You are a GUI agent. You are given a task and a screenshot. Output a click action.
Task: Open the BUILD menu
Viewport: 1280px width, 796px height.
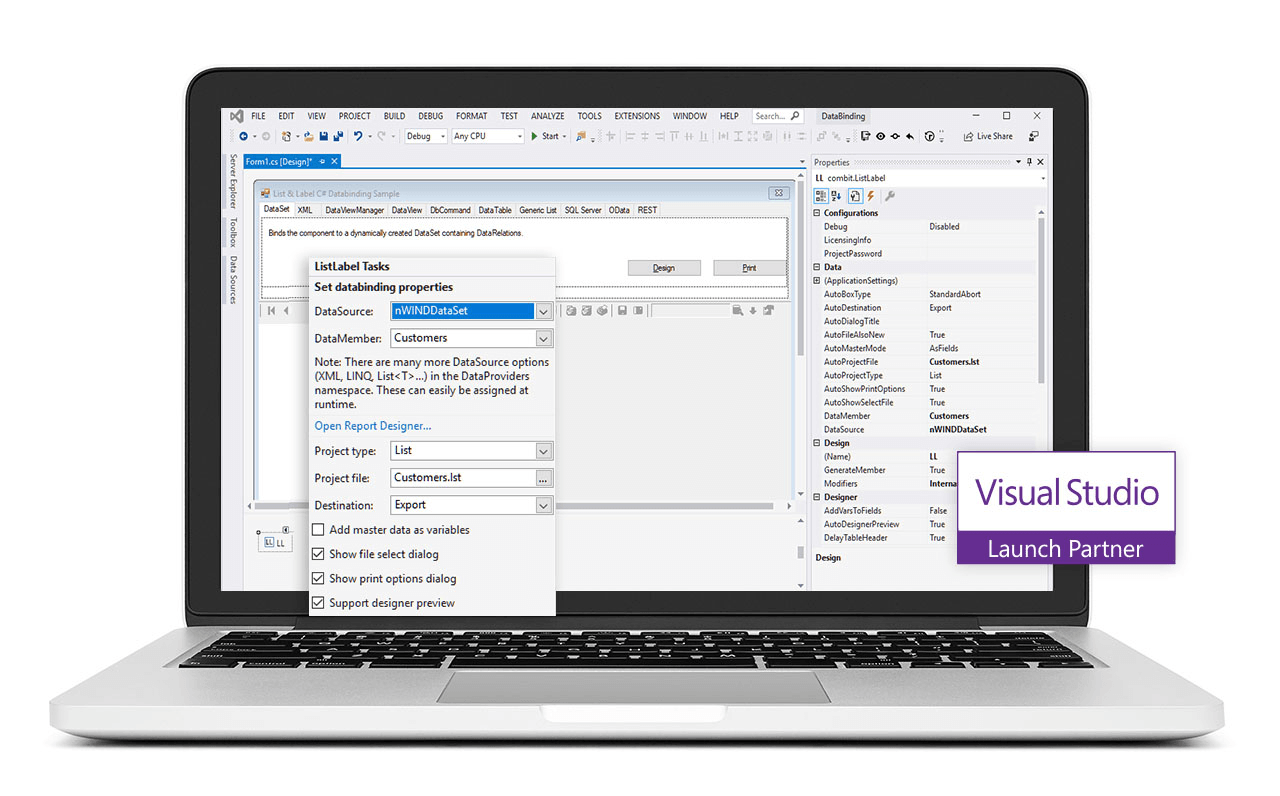pos(394,116)
